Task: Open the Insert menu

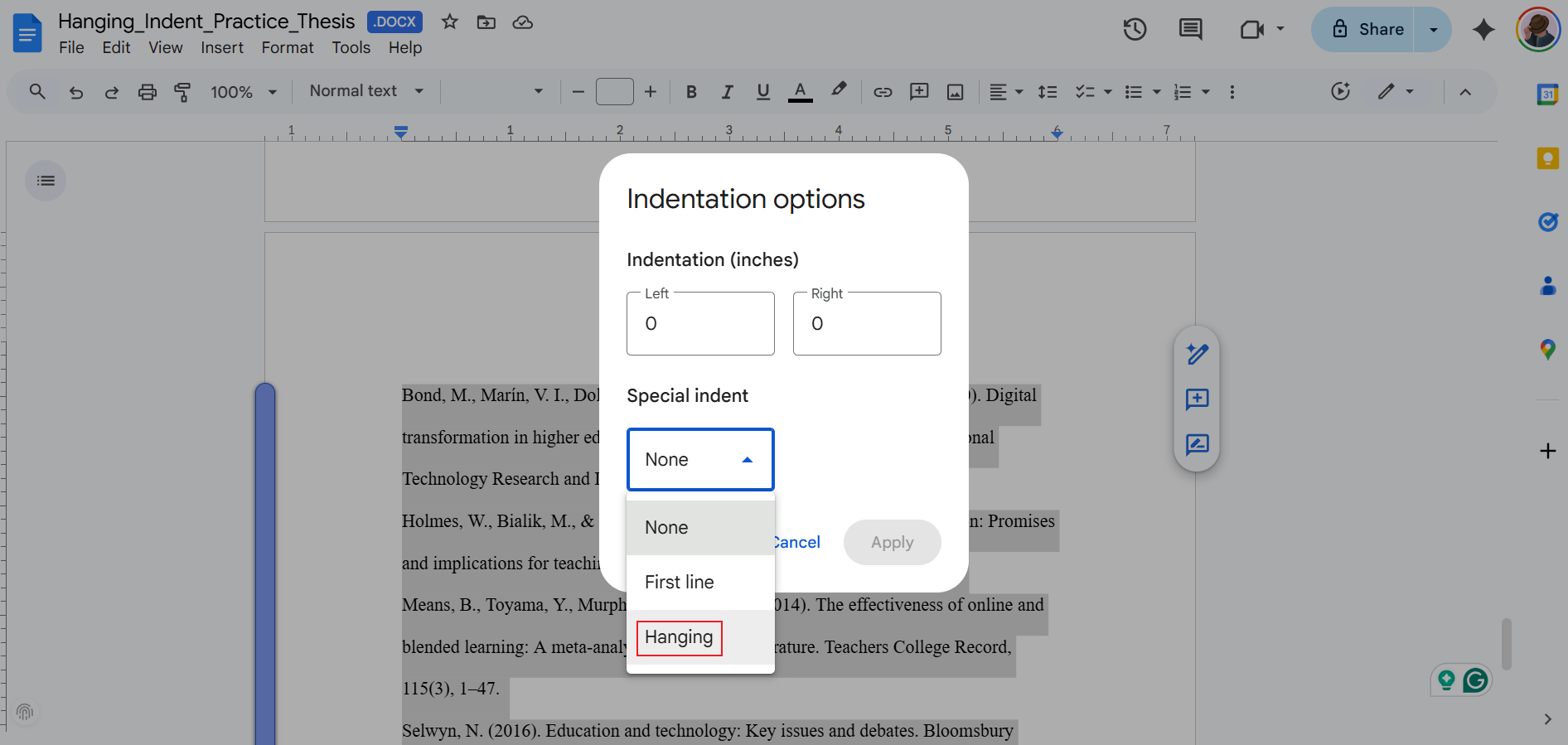Action: 222,48
